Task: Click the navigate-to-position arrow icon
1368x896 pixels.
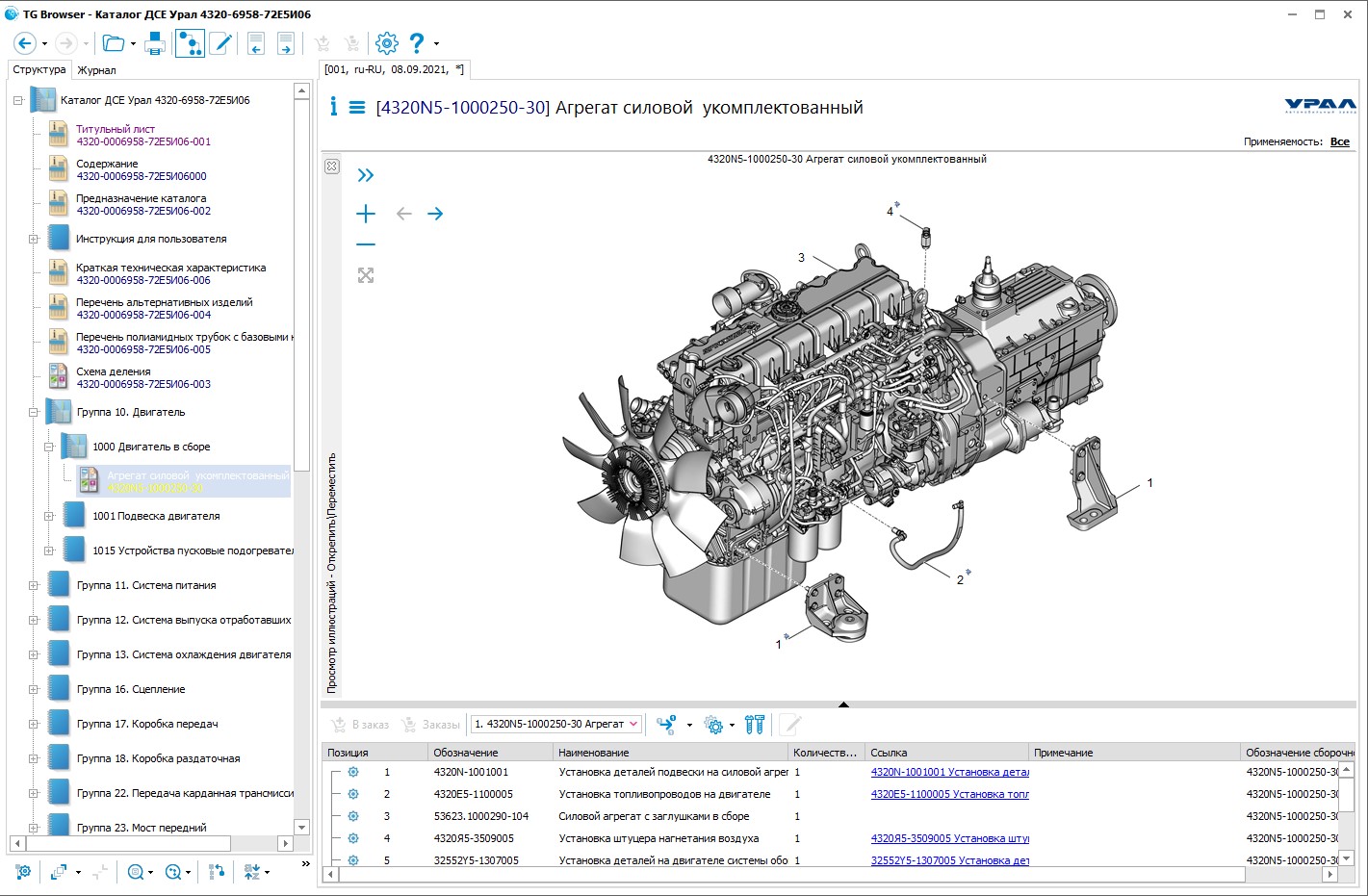Action: [x=666, y=725]
